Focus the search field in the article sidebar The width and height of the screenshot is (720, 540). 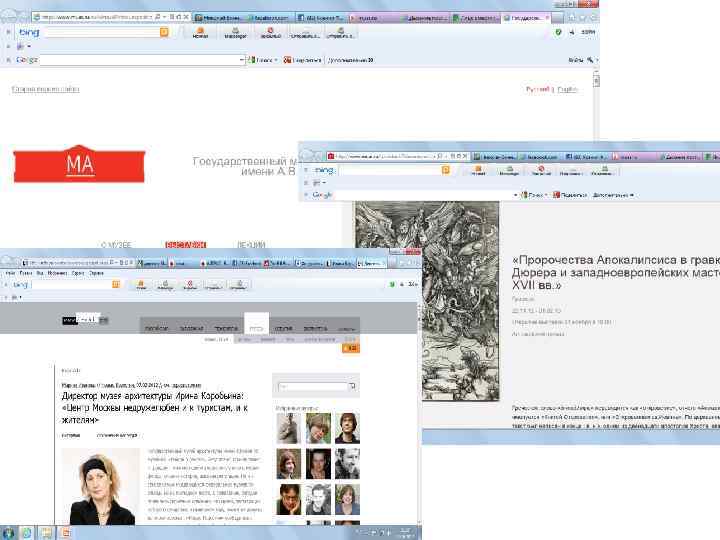tap(313, 386)
